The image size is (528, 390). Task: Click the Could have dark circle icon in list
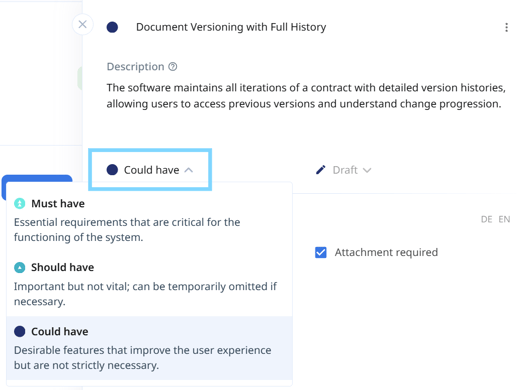click(x=20, y=331)
